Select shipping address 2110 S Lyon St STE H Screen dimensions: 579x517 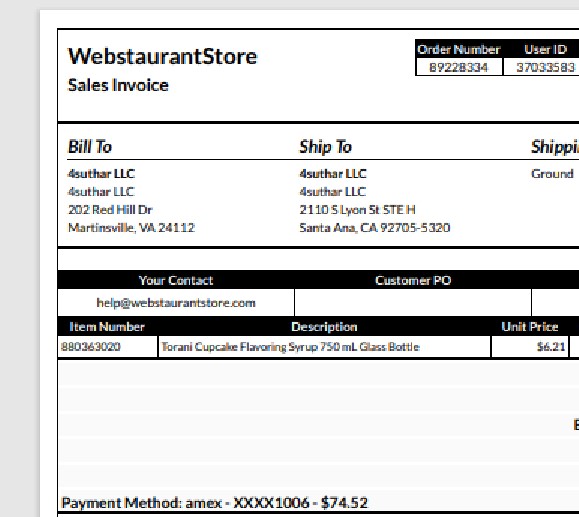point(357,210)
